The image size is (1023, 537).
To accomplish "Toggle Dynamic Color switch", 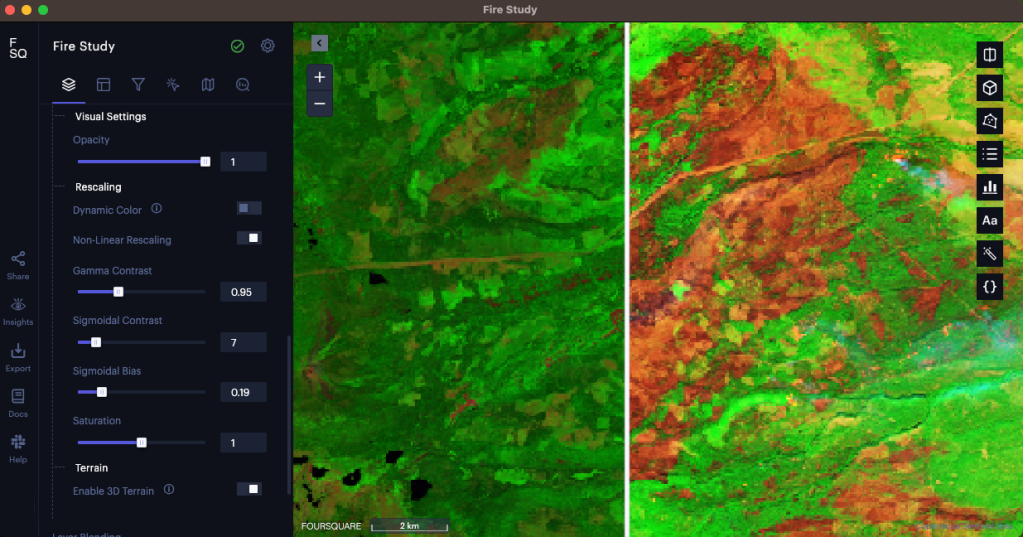I will 249,208.
